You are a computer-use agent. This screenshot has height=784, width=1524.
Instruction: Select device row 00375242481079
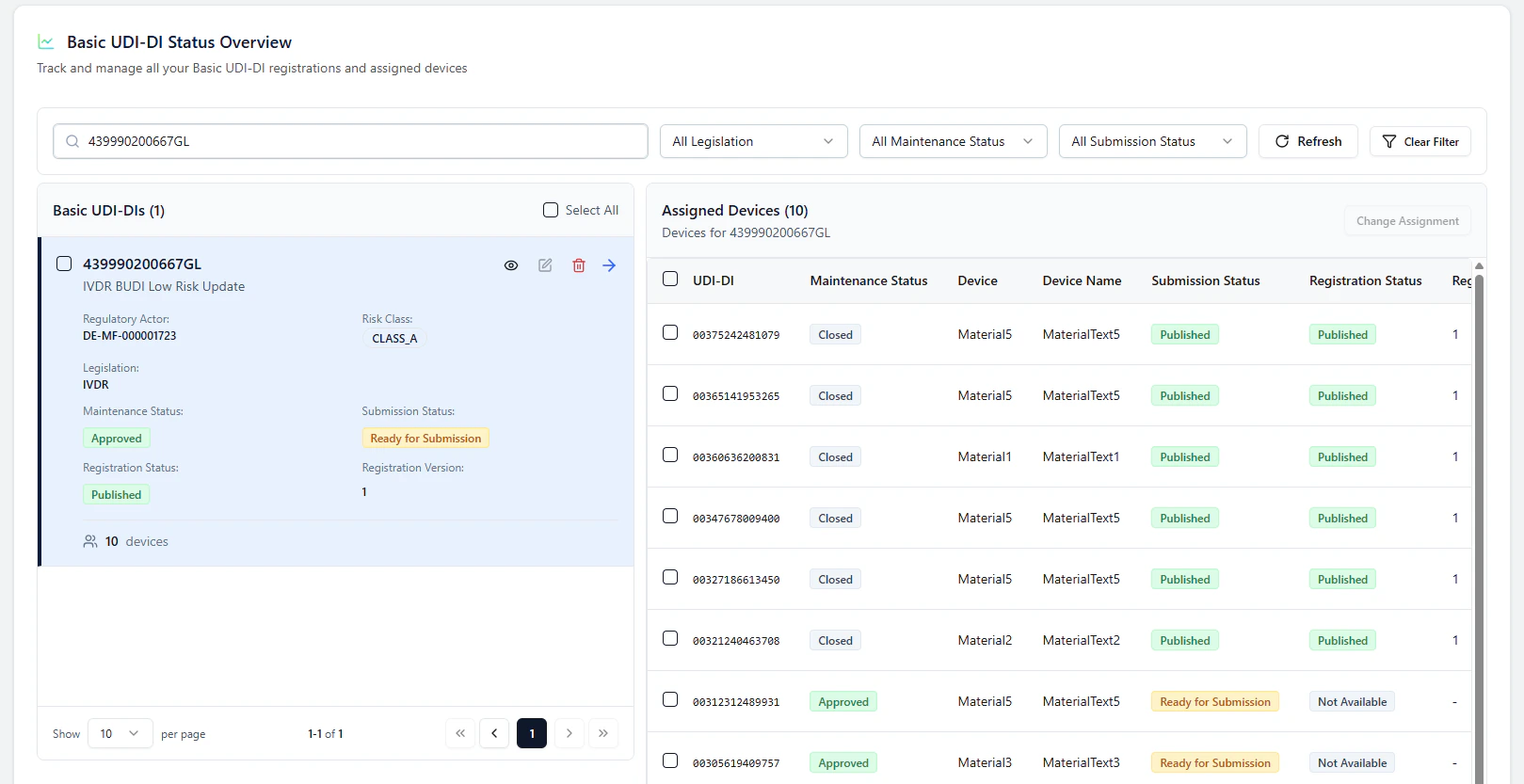[670, 332]
